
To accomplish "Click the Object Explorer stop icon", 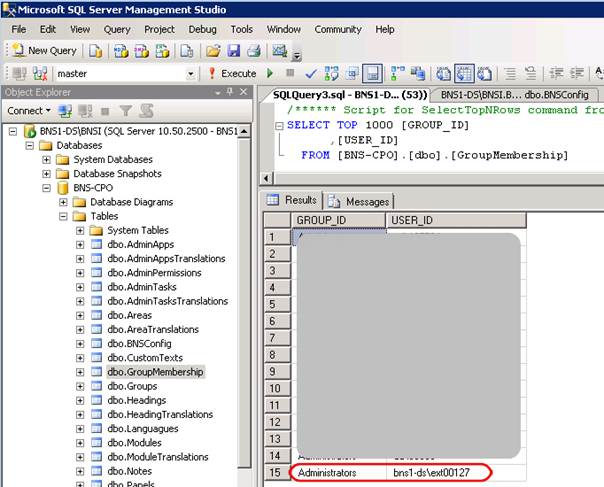I will (x=105, y=111).
